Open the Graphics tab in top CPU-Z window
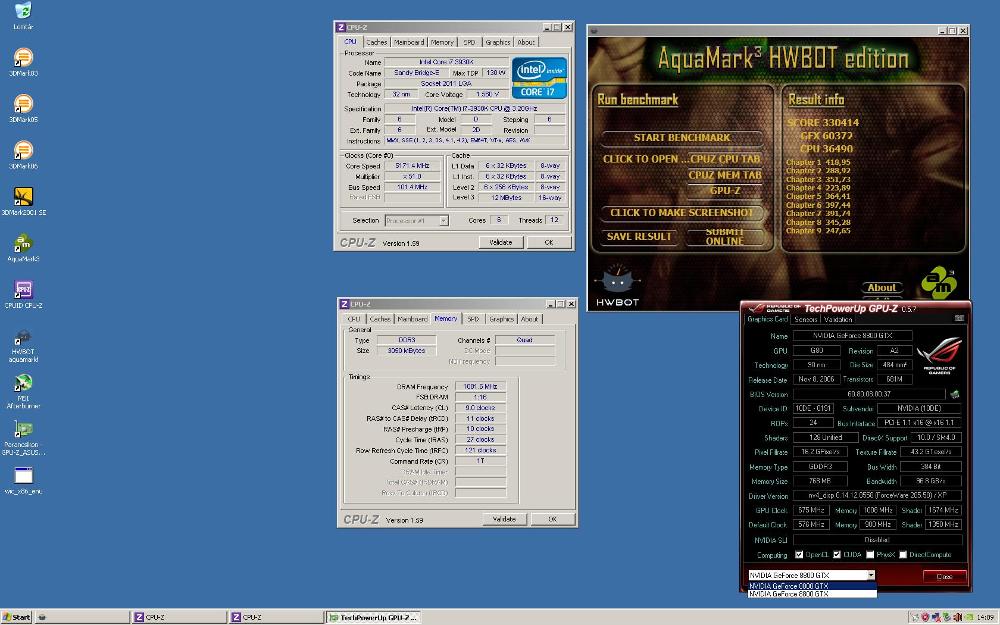Screen dimensions: 1000x625 (x=497, y=42)
